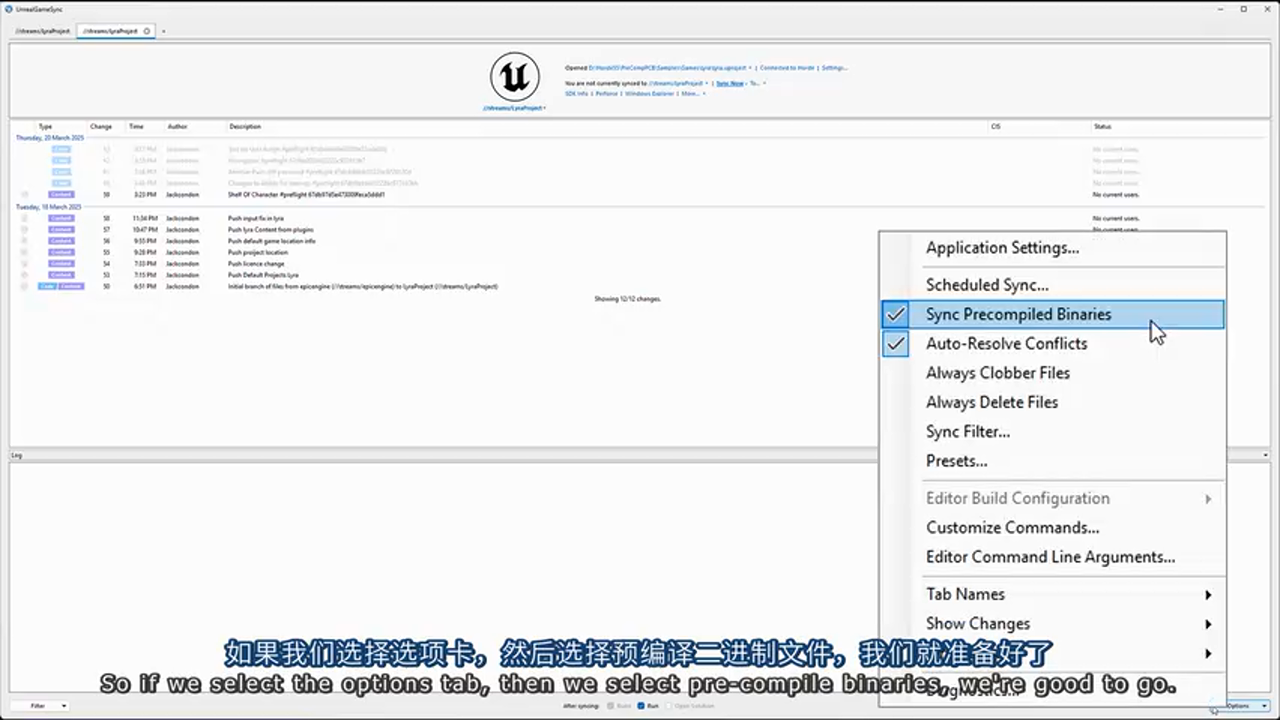Image resolution: width=1280 pixels, height=720 pixels.
Task: Click the new tab plus icon next to the stream tabs
Action: pos(164,31)
